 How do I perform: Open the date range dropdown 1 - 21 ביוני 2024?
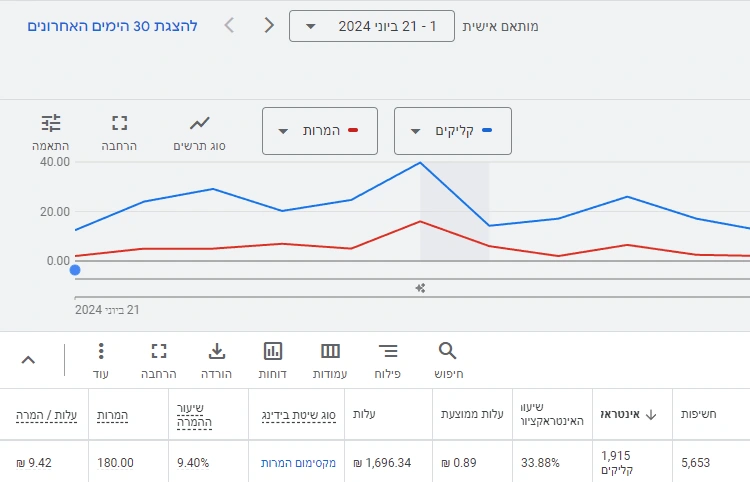[371, 26]
